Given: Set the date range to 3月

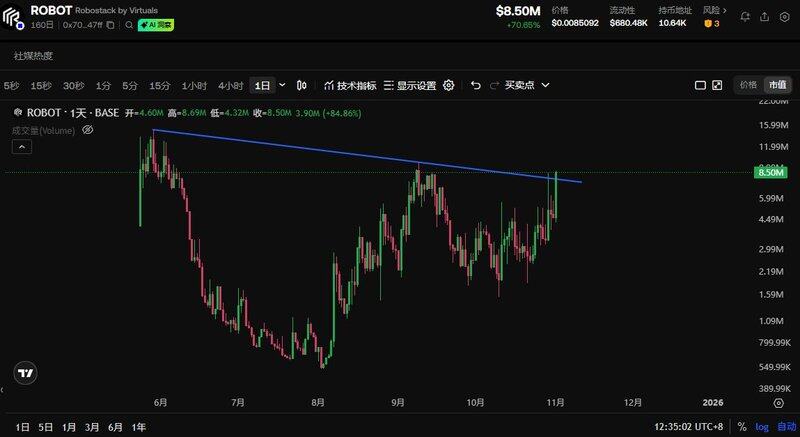Looking at the screenshot, I should tap(92, 427).
